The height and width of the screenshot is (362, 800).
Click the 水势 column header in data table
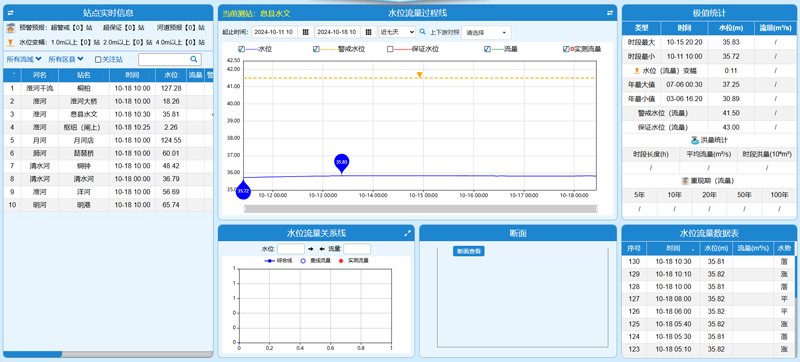[784, 248]
